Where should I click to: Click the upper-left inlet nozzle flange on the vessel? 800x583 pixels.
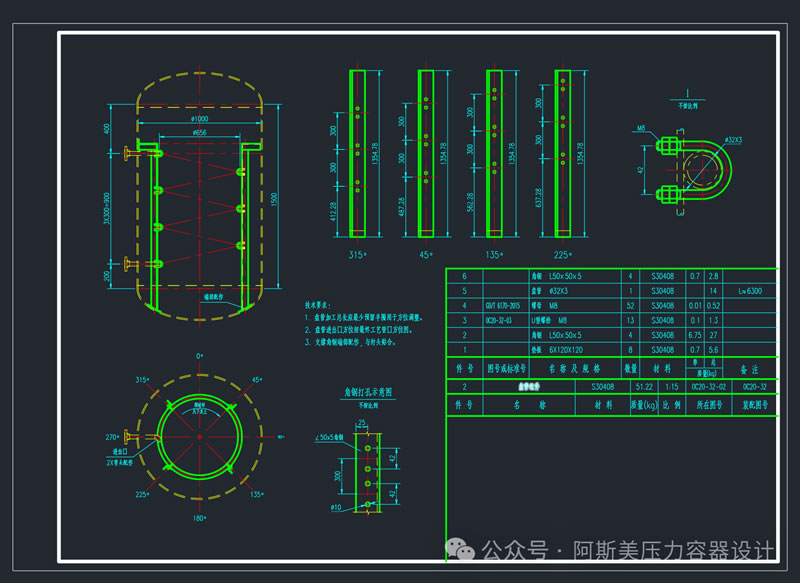click(126, 152)
